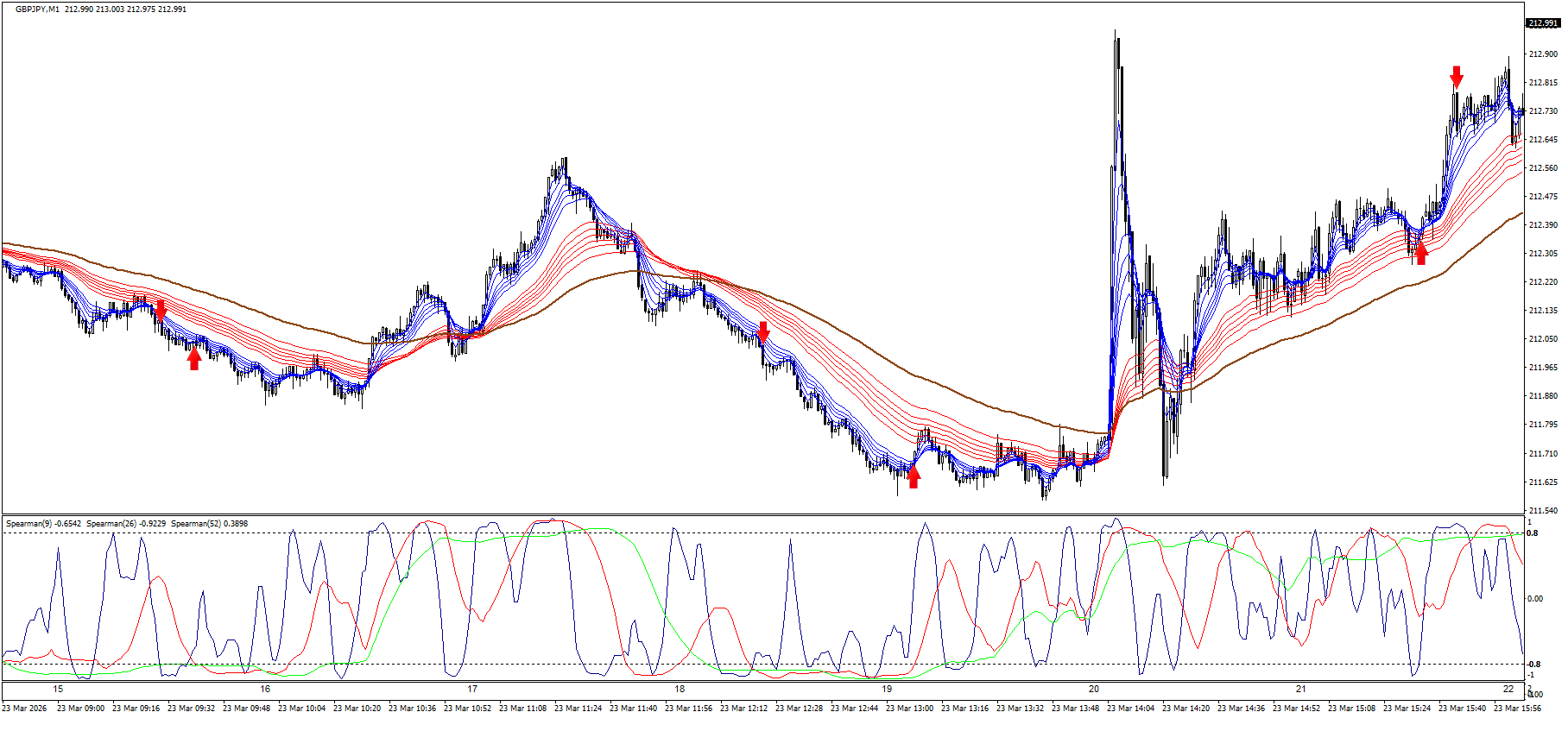This screenshot has width=1568, height=731.
Task: Click the period marker labeled 20
Action: 1093,689
